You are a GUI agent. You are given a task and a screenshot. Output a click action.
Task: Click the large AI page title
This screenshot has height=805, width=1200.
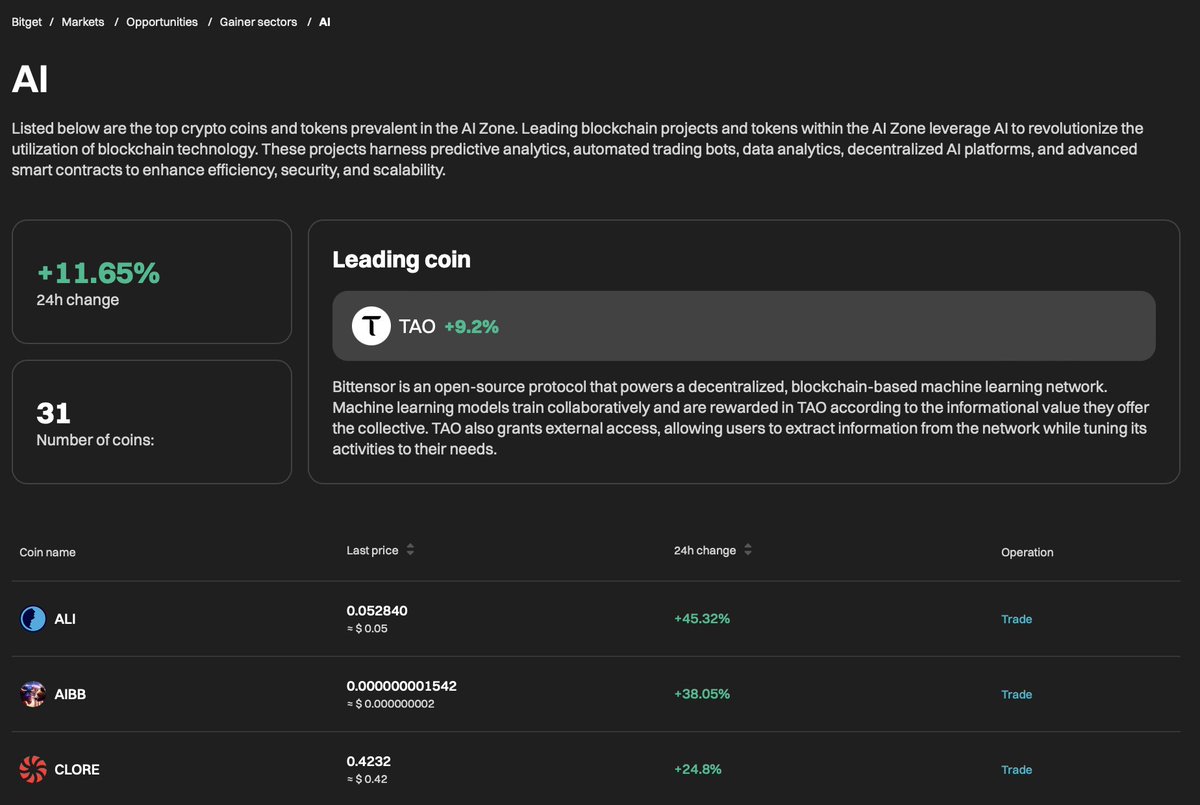[x=30, y=80]
